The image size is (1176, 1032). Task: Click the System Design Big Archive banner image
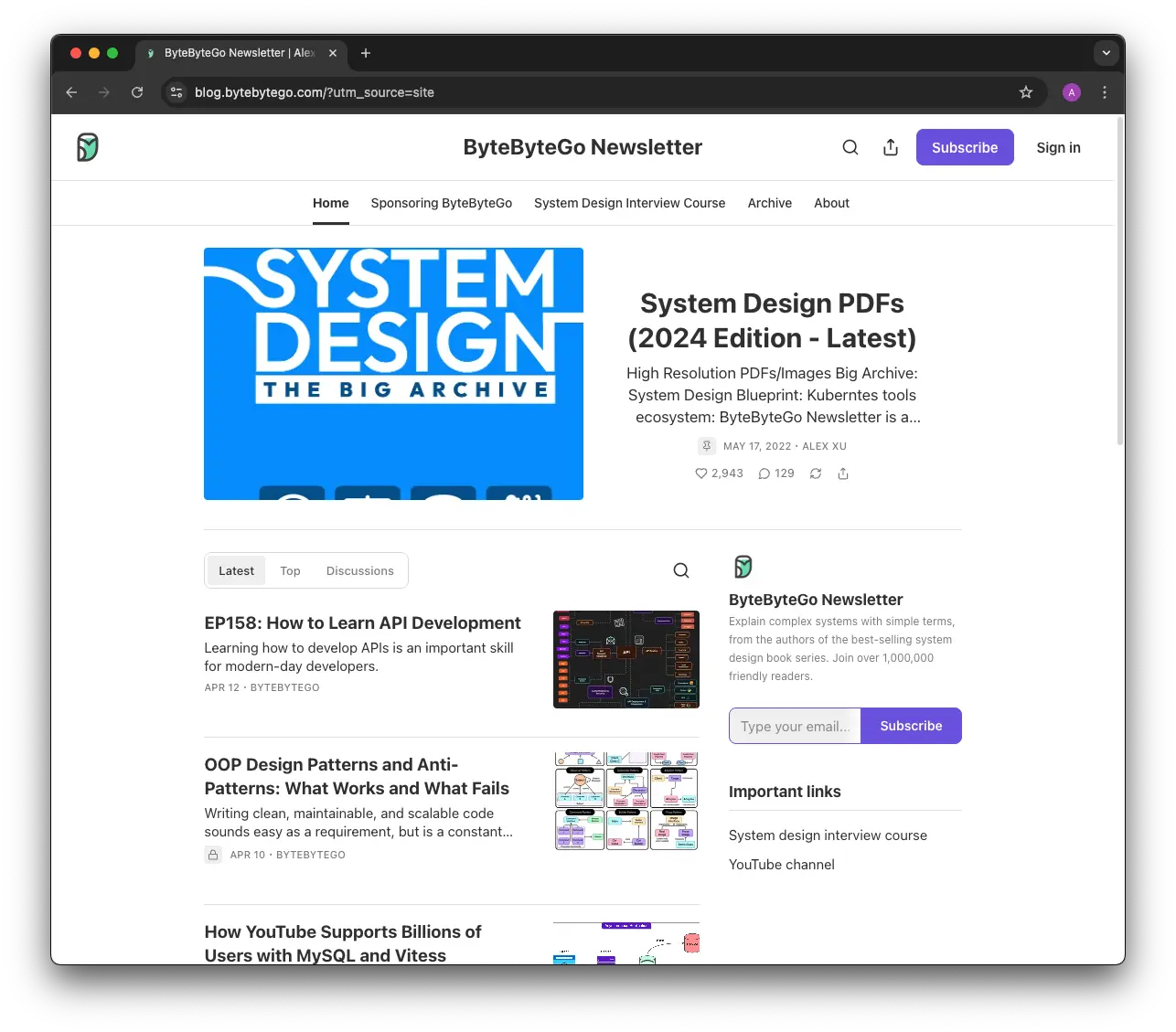(393, 374)
